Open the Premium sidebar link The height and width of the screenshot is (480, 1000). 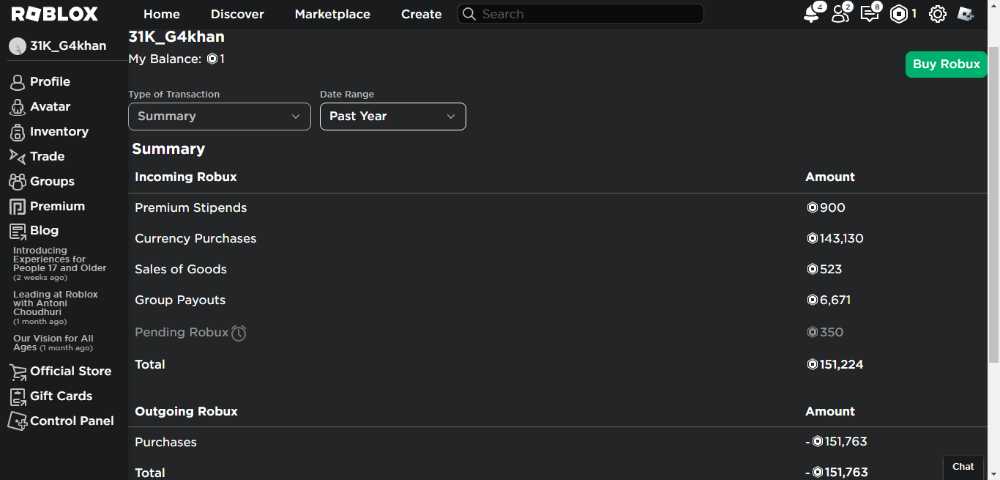tap(57, 206)
